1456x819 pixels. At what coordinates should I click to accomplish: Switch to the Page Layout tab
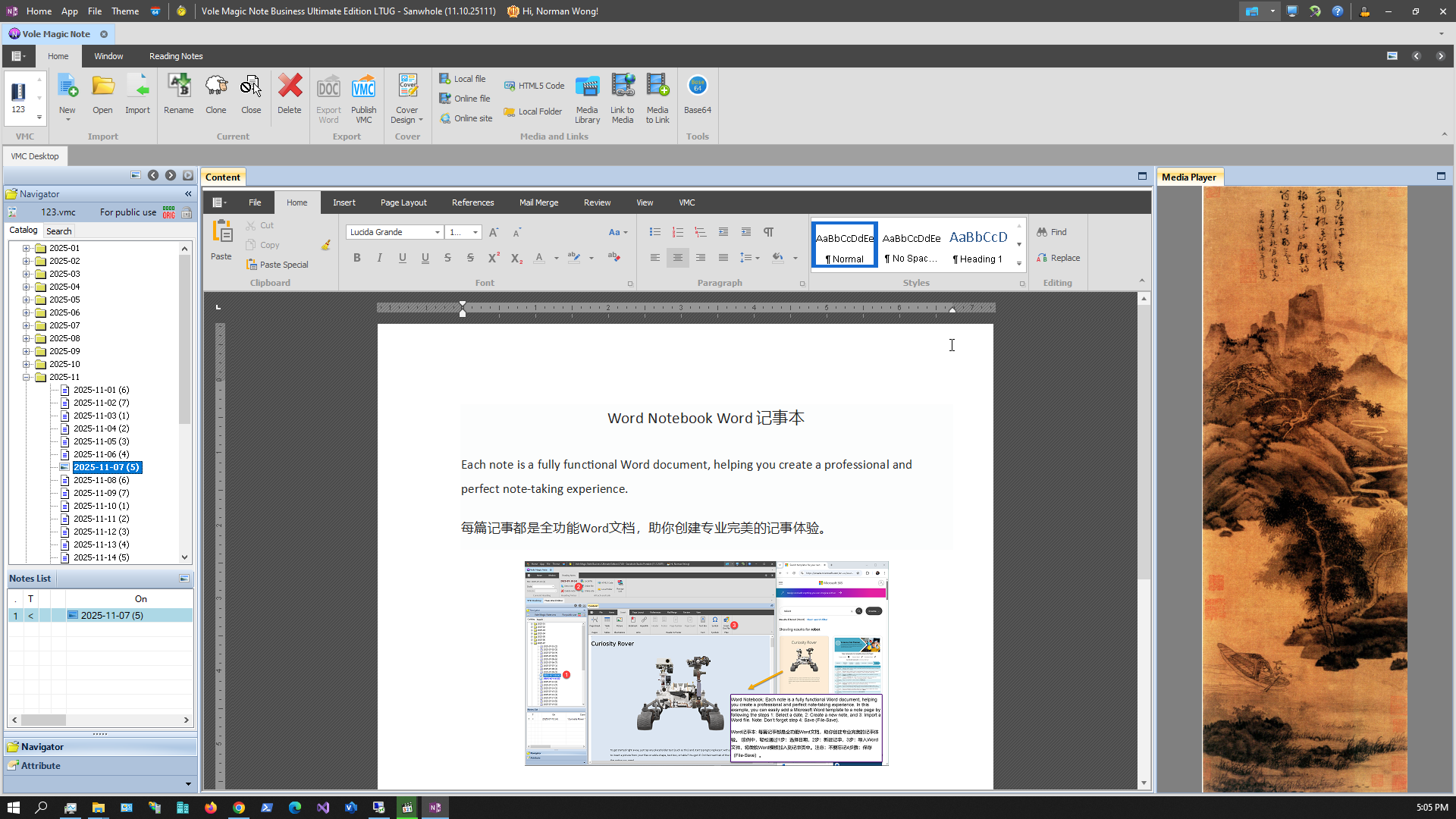[403, 202]
